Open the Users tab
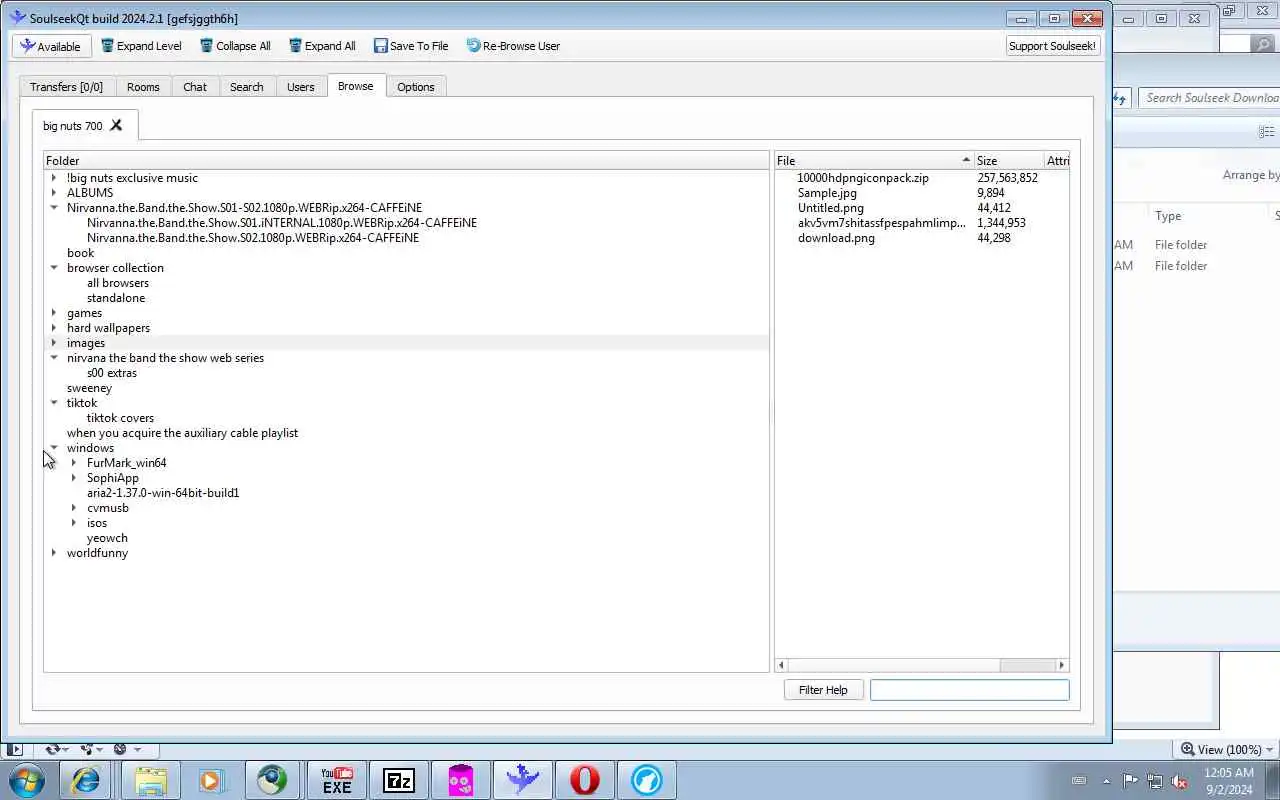 (301, 87)
